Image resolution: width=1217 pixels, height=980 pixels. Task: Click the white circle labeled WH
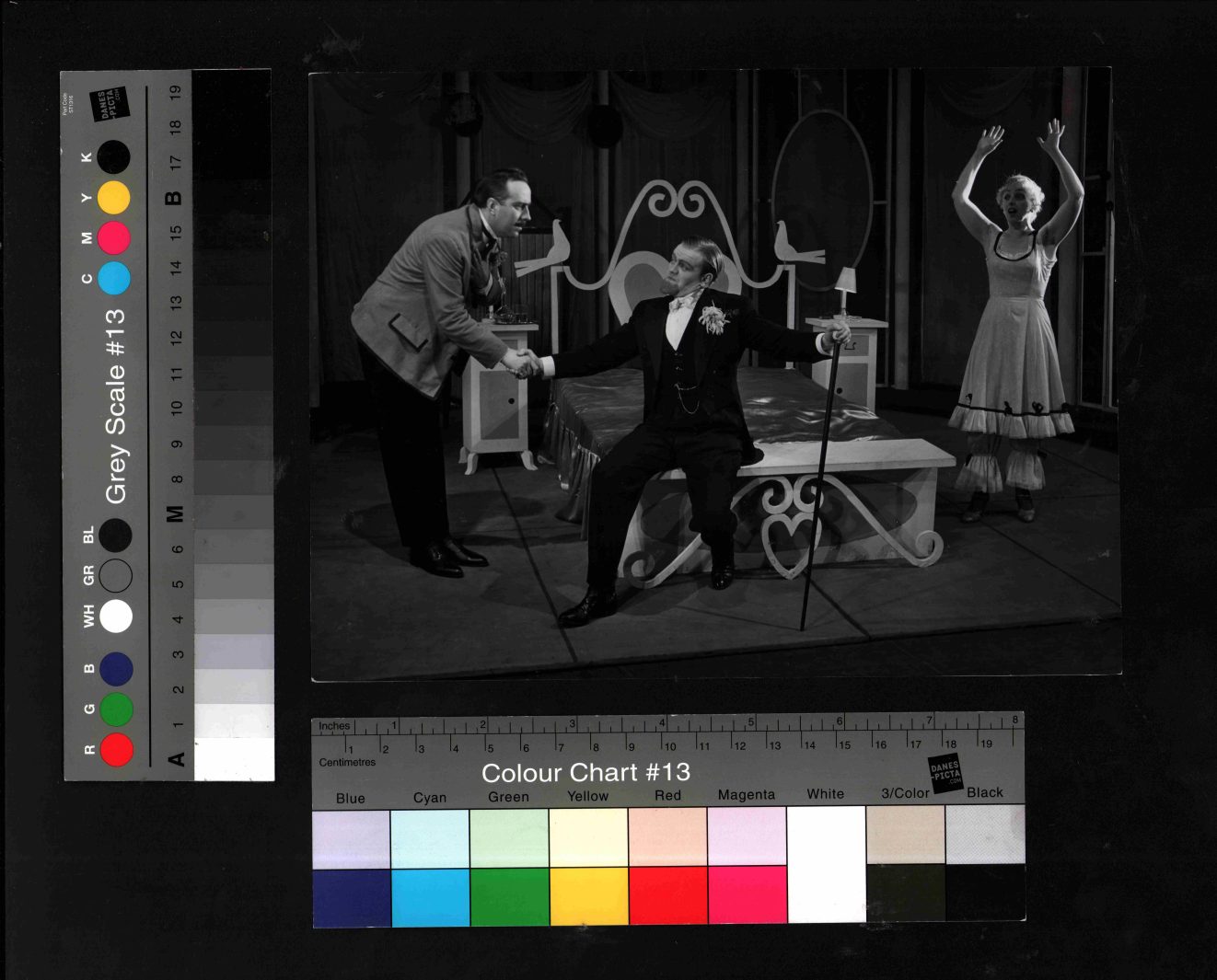point(116,616)
